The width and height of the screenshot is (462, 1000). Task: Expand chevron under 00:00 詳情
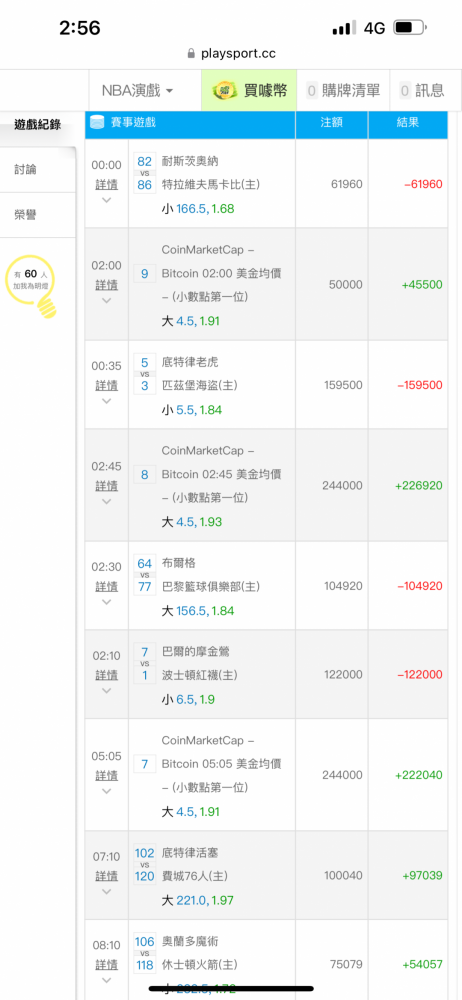107,200
